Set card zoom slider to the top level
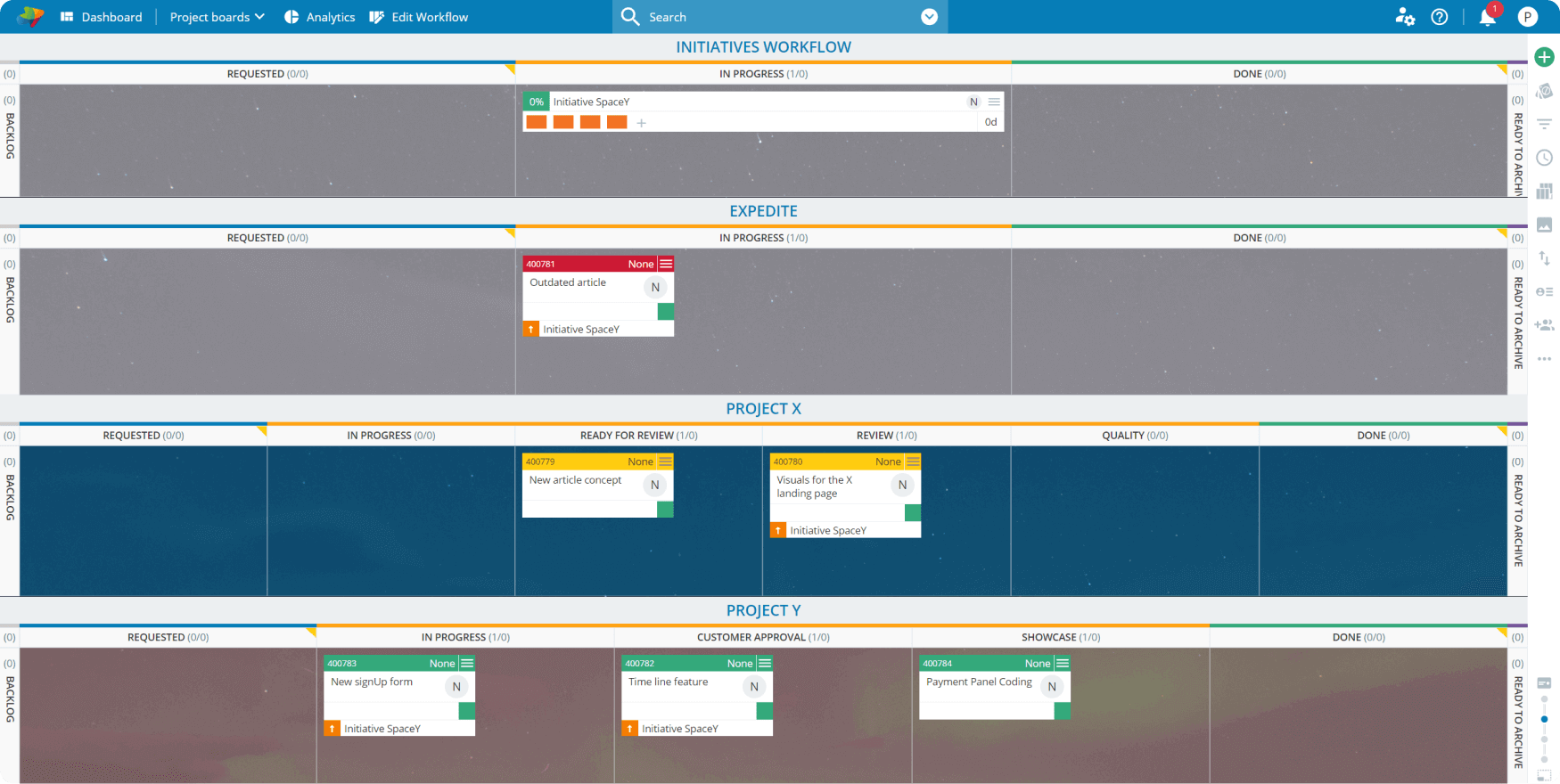 (1544, 699)
